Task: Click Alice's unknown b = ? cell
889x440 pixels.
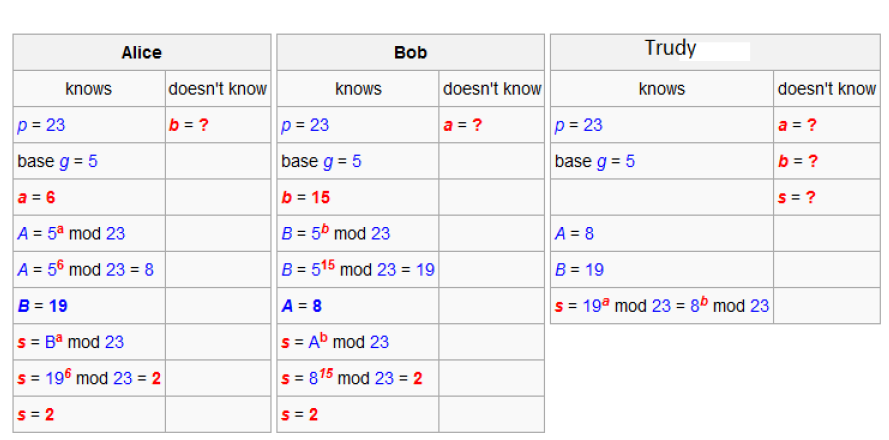Action: coord(189,125)
